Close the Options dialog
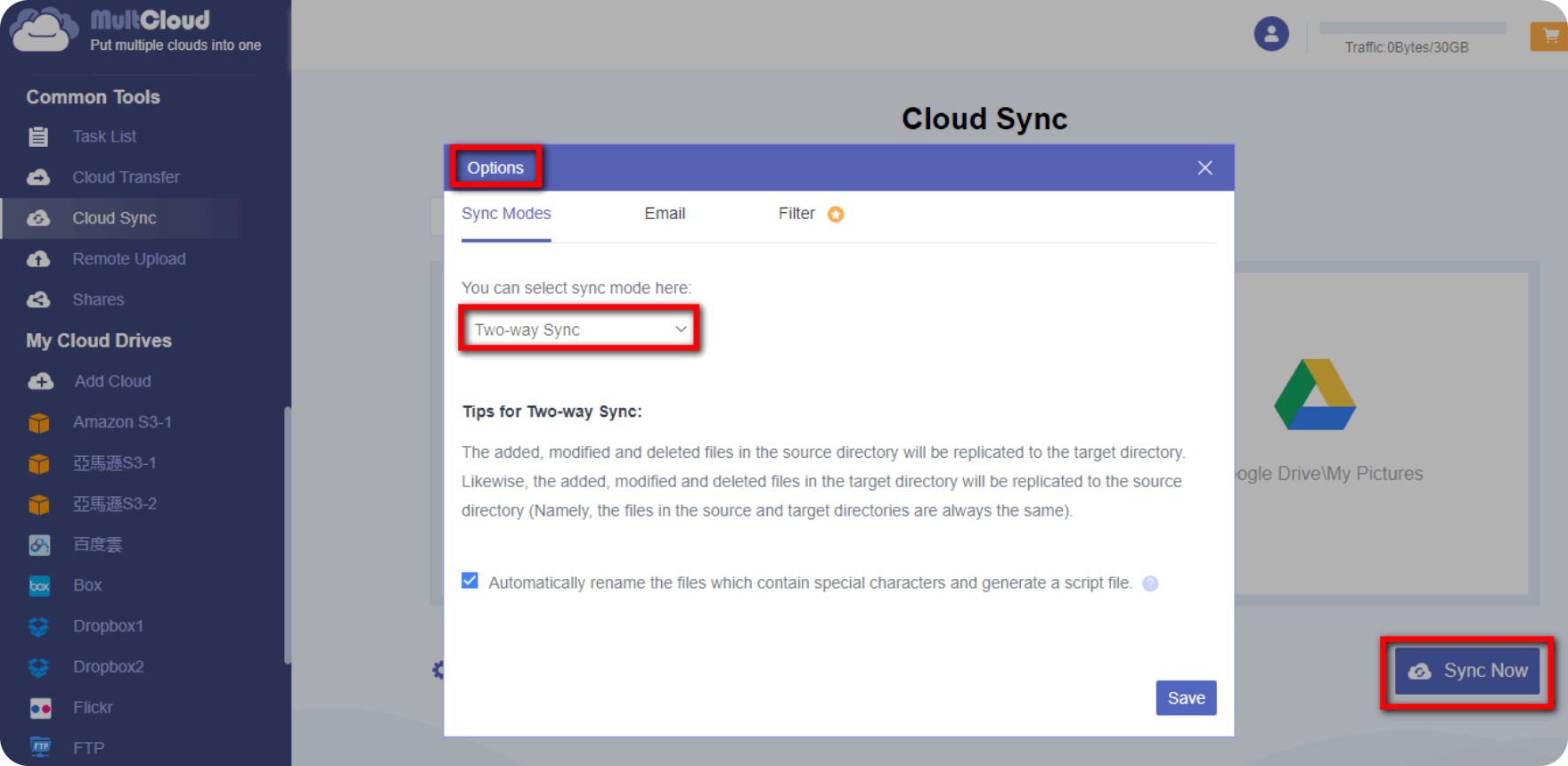 [1205, 167]
